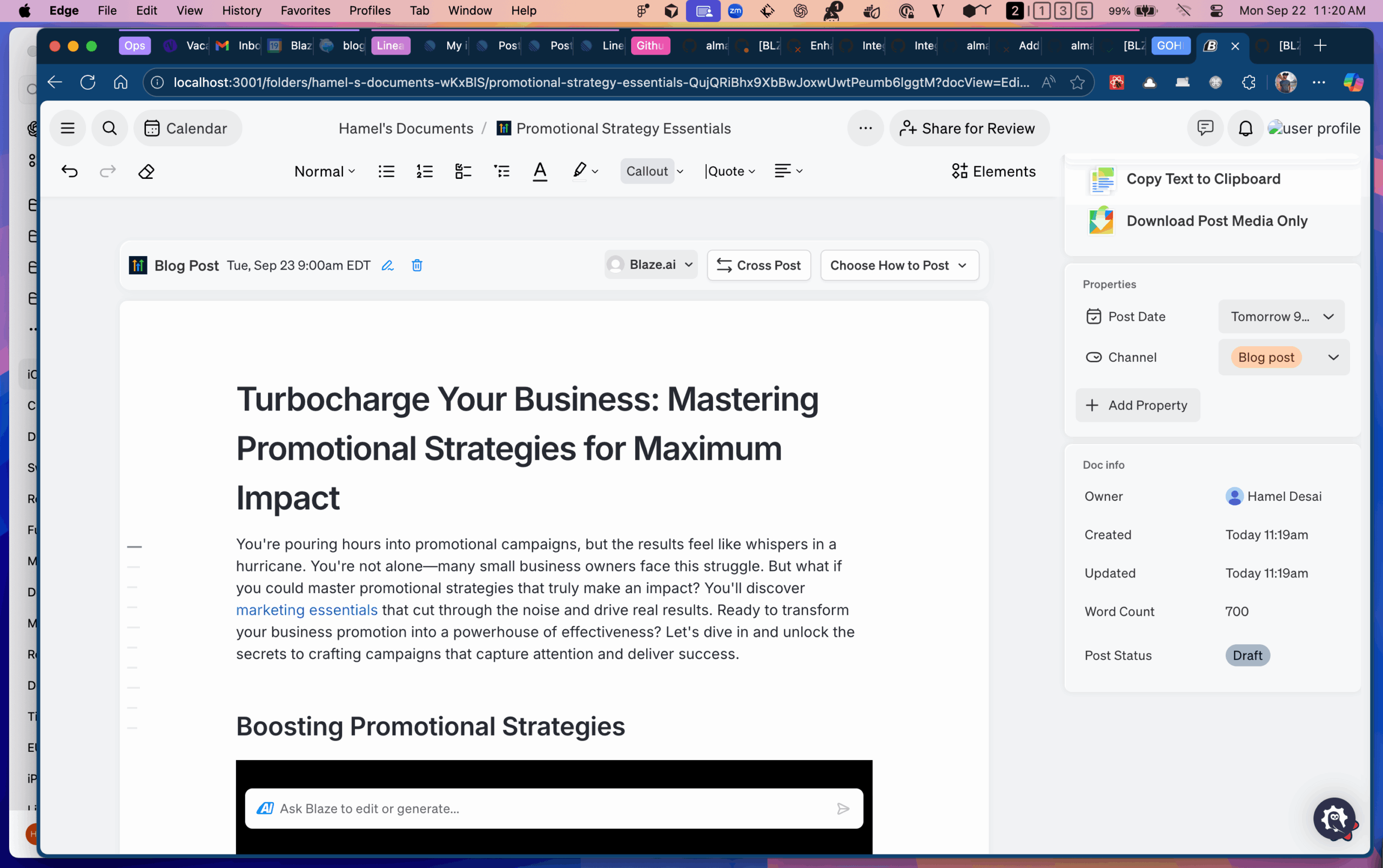The width and height of the screenshot is (1383, 868).
Task: Select the numbered list icon
Action: (424, 171)
